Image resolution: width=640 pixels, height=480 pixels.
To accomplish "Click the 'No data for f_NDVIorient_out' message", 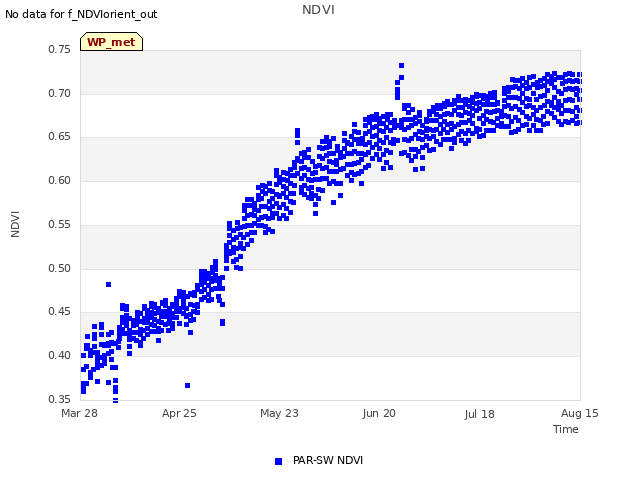I will [81, 14].
